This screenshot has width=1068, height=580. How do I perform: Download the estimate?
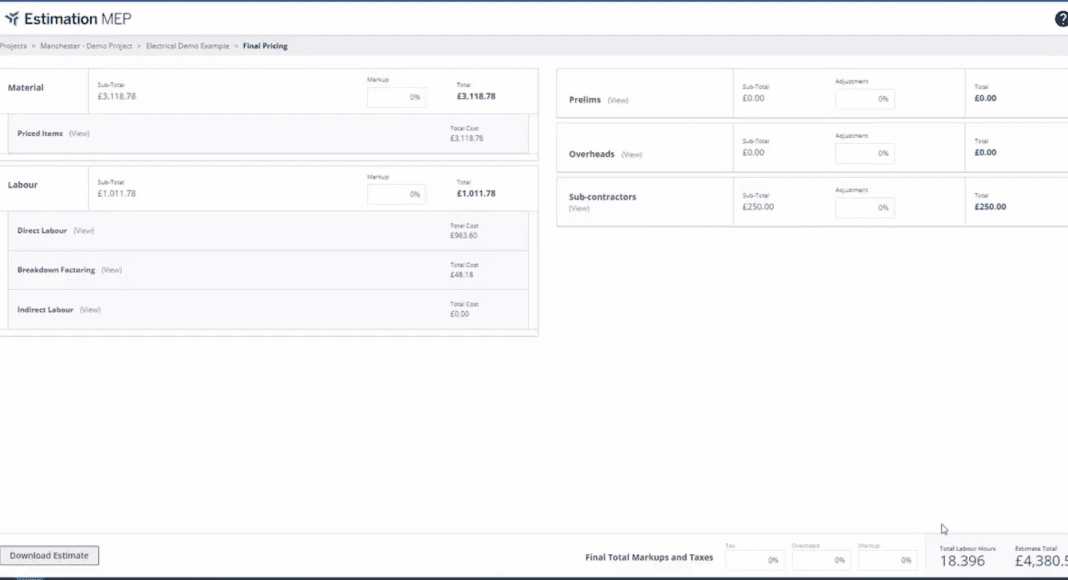click(49, 556)
